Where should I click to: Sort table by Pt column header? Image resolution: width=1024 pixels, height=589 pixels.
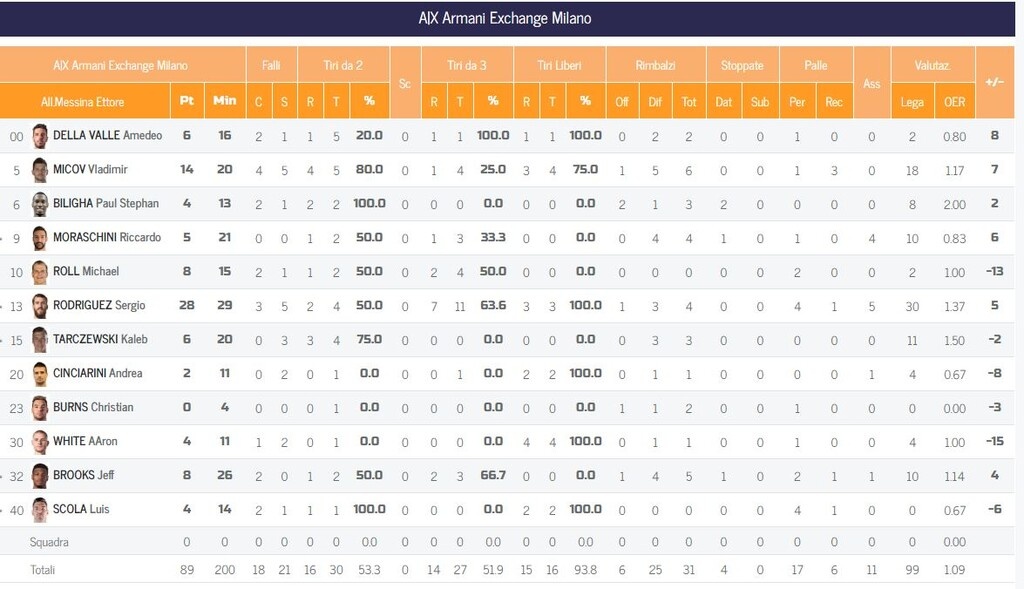186,101
